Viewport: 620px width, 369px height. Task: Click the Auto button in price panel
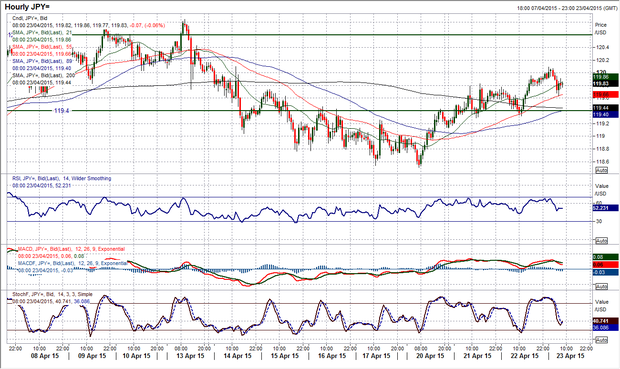pos(601,170)
